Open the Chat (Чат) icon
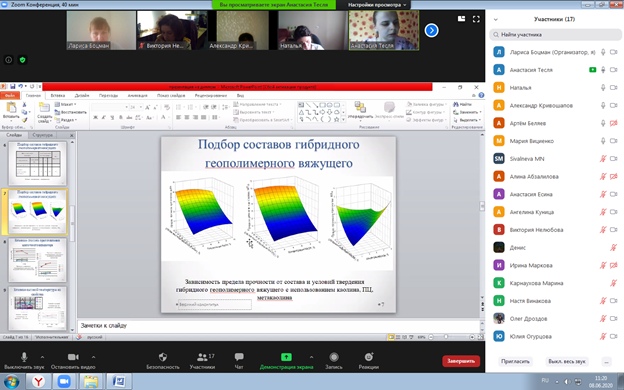 (x=239, y=357)
